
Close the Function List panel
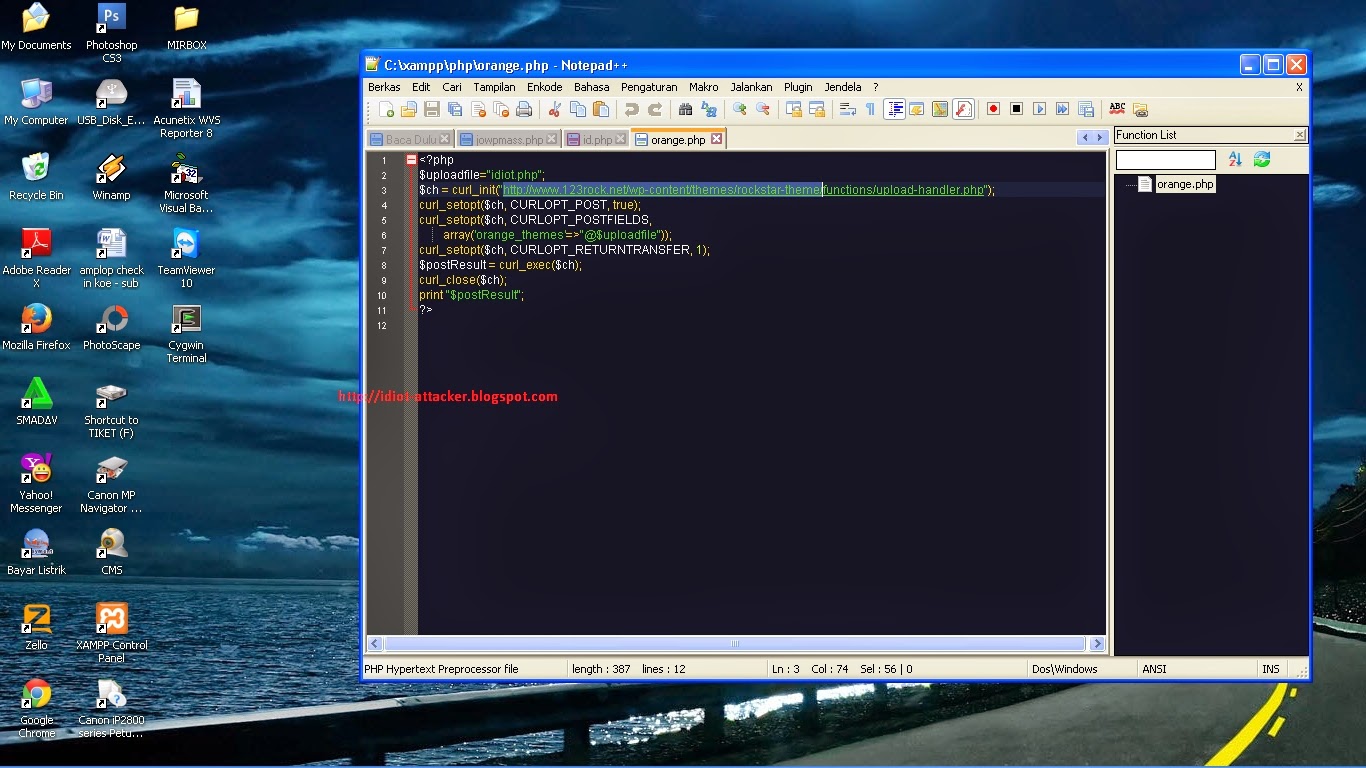coord(1299,135)
